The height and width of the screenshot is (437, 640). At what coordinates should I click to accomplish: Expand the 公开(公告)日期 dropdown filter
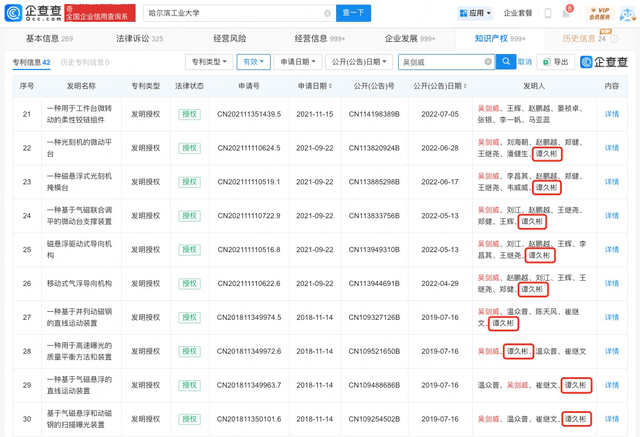coord(358,62)
